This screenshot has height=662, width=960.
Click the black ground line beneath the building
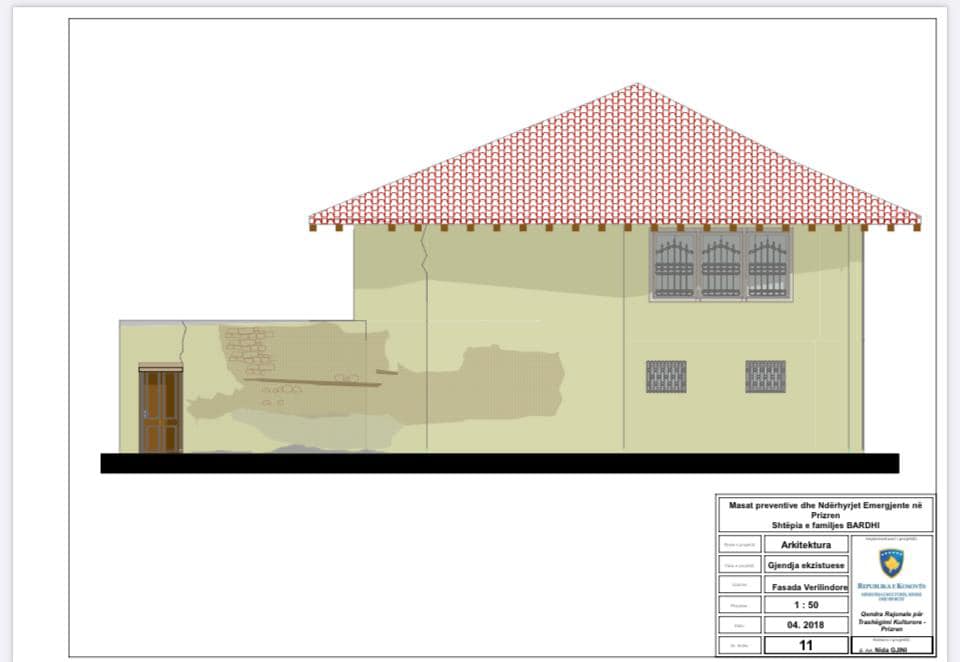(x=500, y=463)
